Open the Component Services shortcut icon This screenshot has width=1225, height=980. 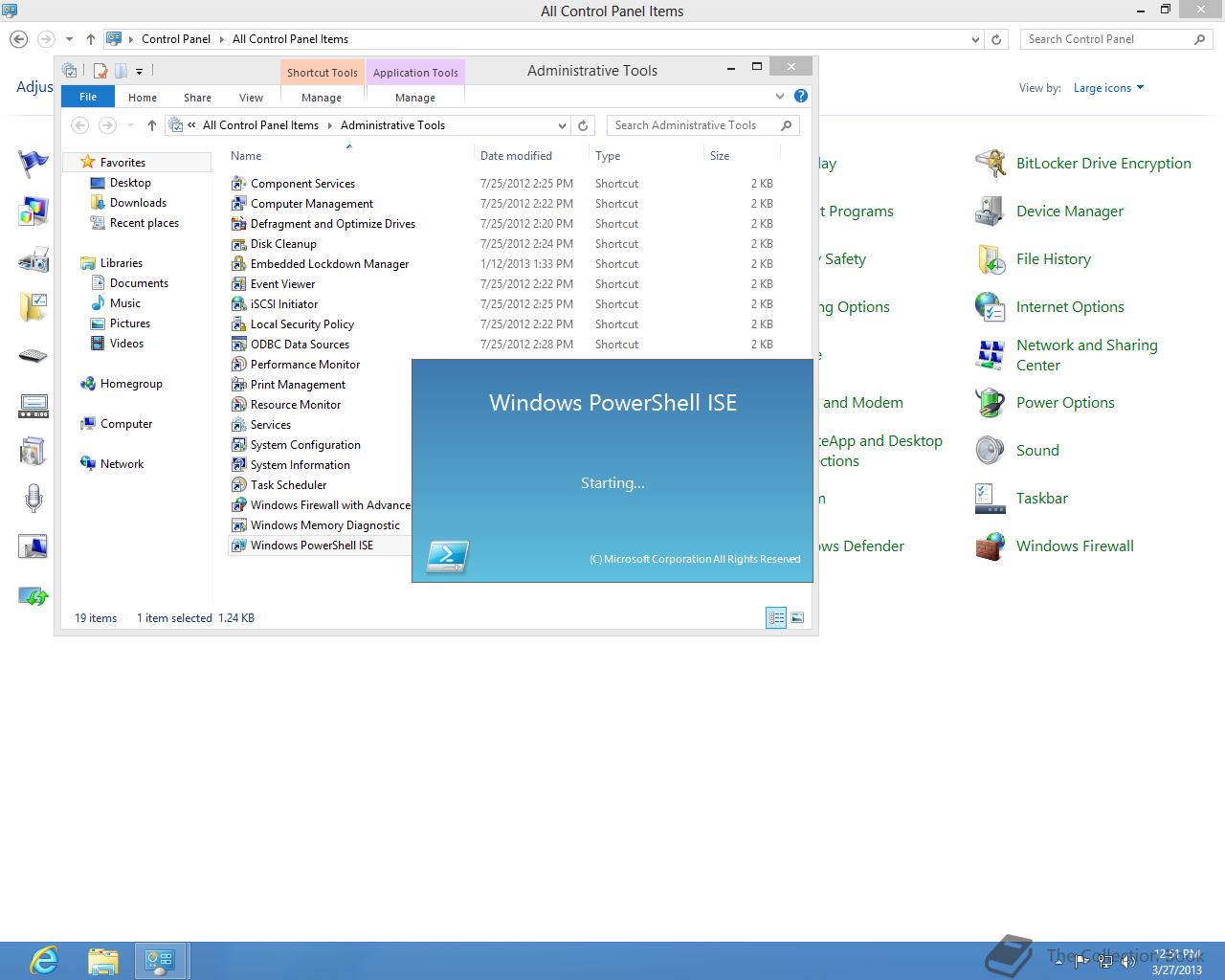click(x=238, y=183)
